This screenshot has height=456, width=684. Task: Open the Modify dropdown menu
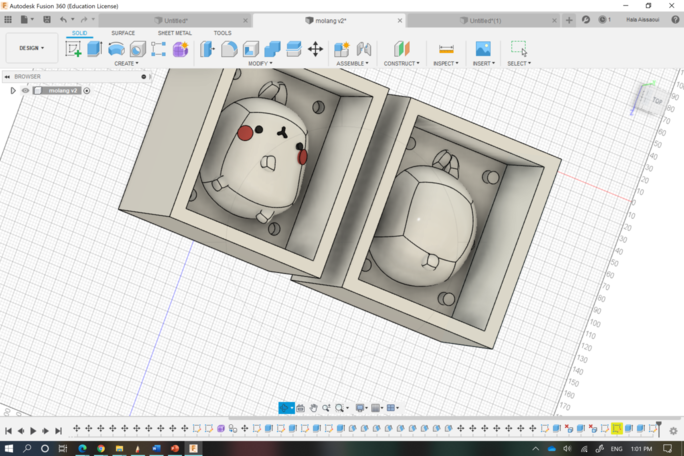[260, 64]
